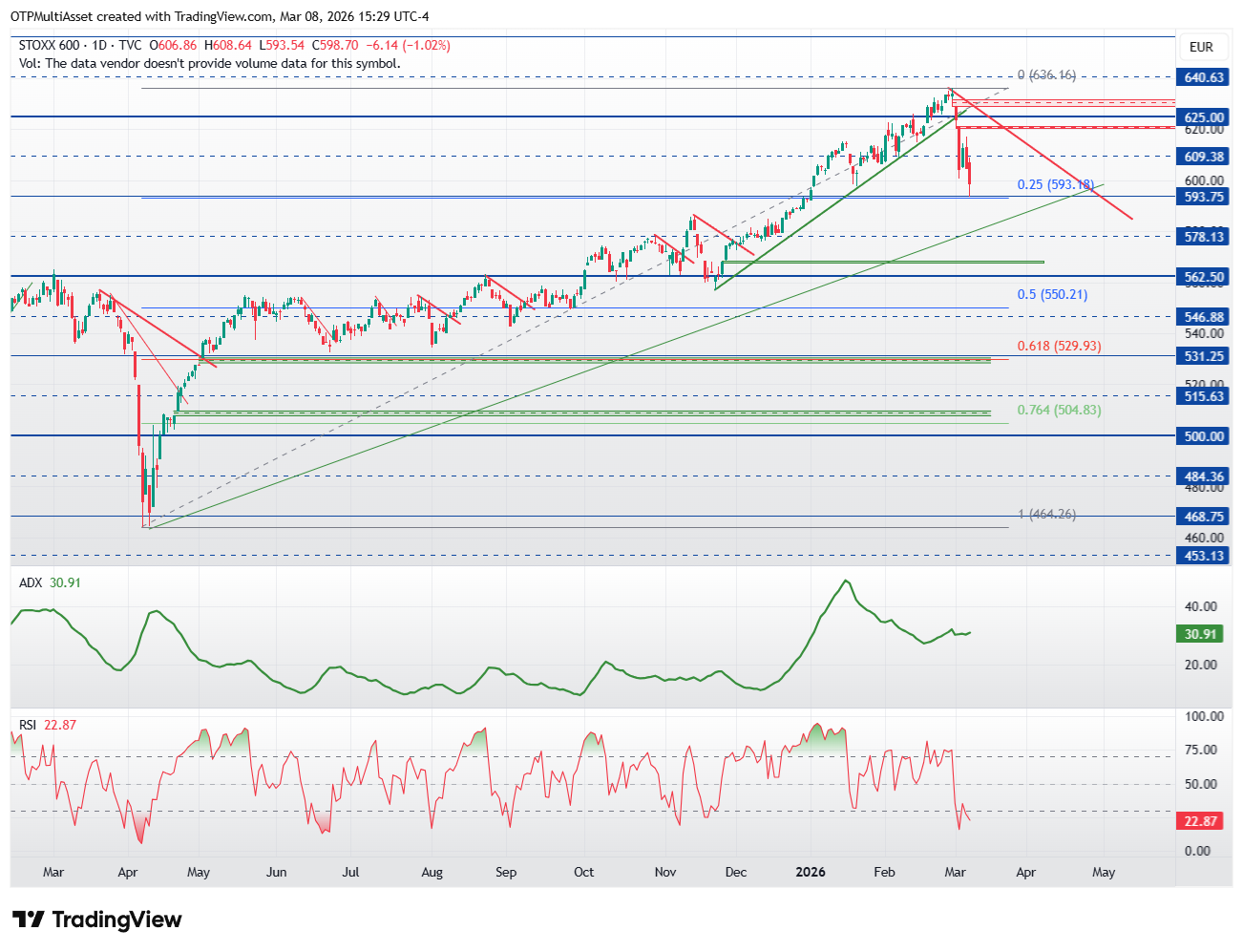Select the 0.764 (504.83) retracement label
The height and width of the screenshot is (952, 1243).
tap(1059, 410)
